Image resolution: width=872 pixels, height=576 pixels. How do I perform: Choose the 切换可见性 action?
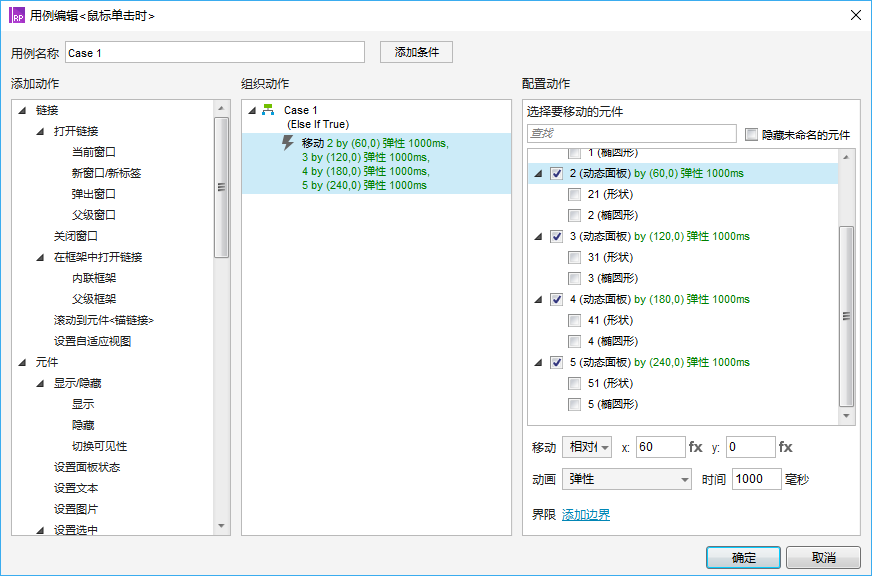(99, 447)
